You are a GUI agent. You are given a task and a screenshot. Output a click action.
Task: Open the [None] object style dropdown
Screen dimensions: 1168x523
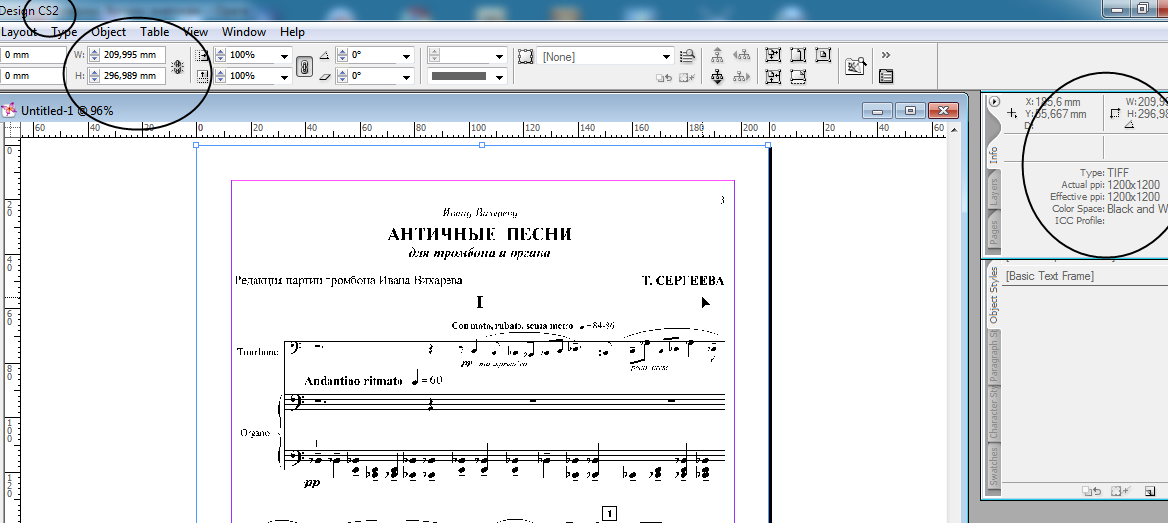tap(667, 57)
